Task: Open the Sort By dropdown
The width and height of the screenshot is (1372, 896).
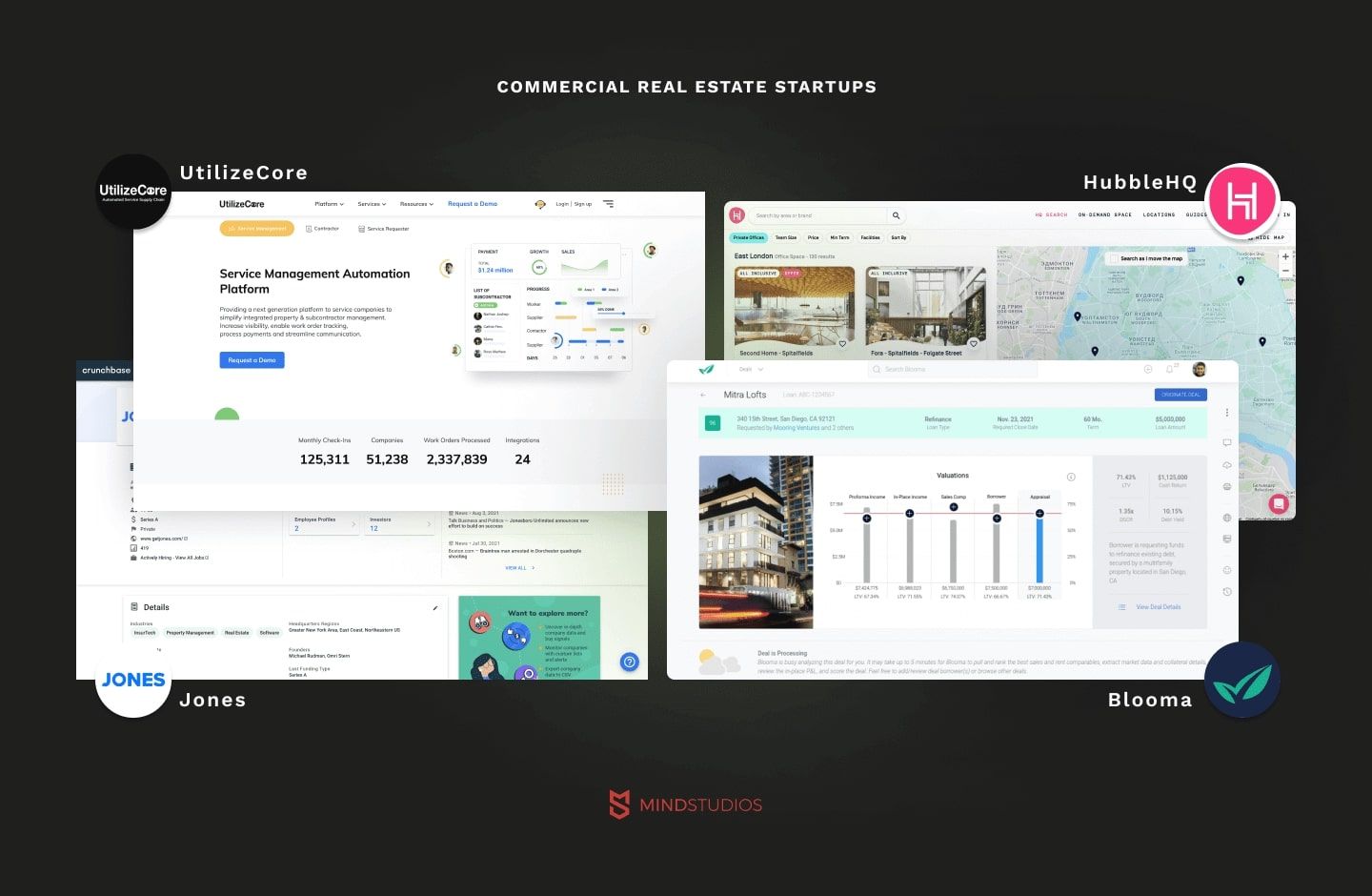Action: click(x=898, y=237)
